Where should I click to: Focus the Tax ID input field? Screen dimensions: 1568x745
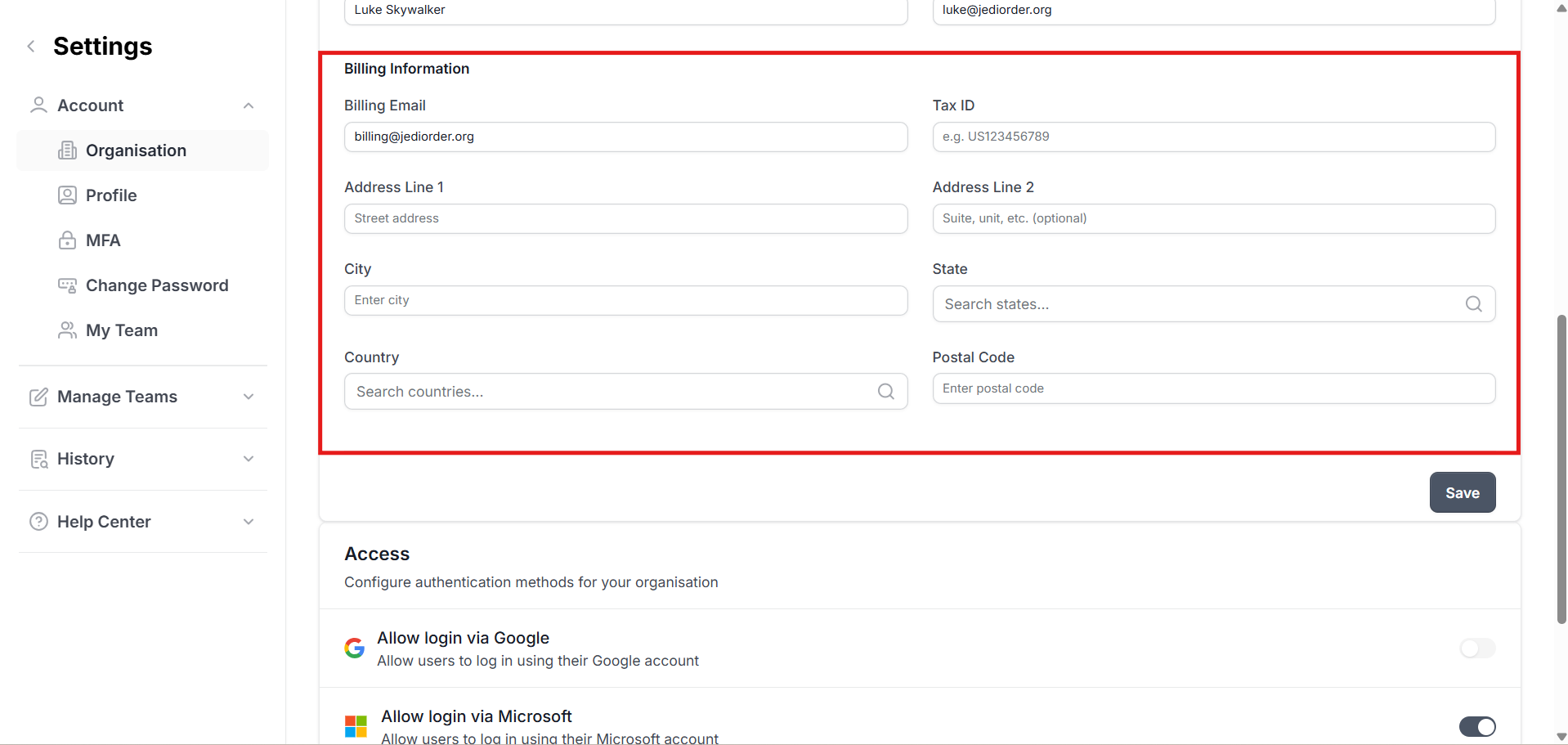1213,137
